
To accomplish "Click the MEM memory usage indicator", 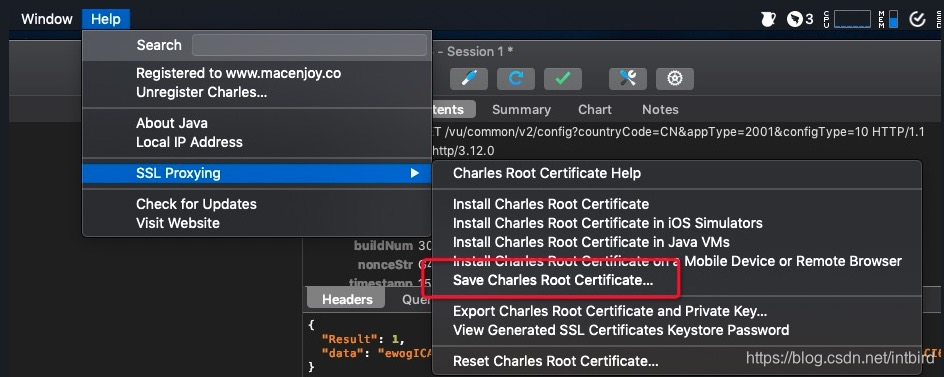I will 889,19.
